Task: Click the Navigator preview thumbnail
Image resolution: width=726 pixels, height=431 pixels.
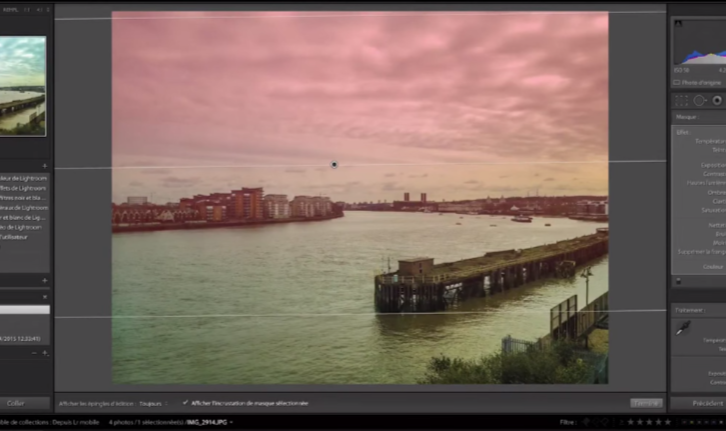Action: 22,85
